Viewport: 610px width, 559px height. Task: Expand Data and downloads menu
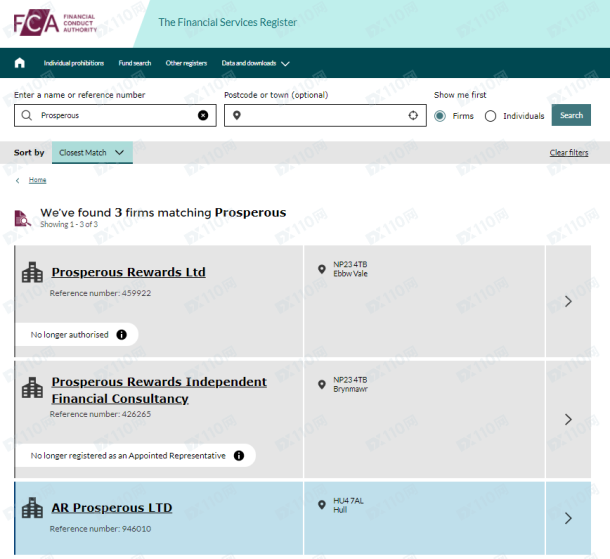[x=255, y=63]
